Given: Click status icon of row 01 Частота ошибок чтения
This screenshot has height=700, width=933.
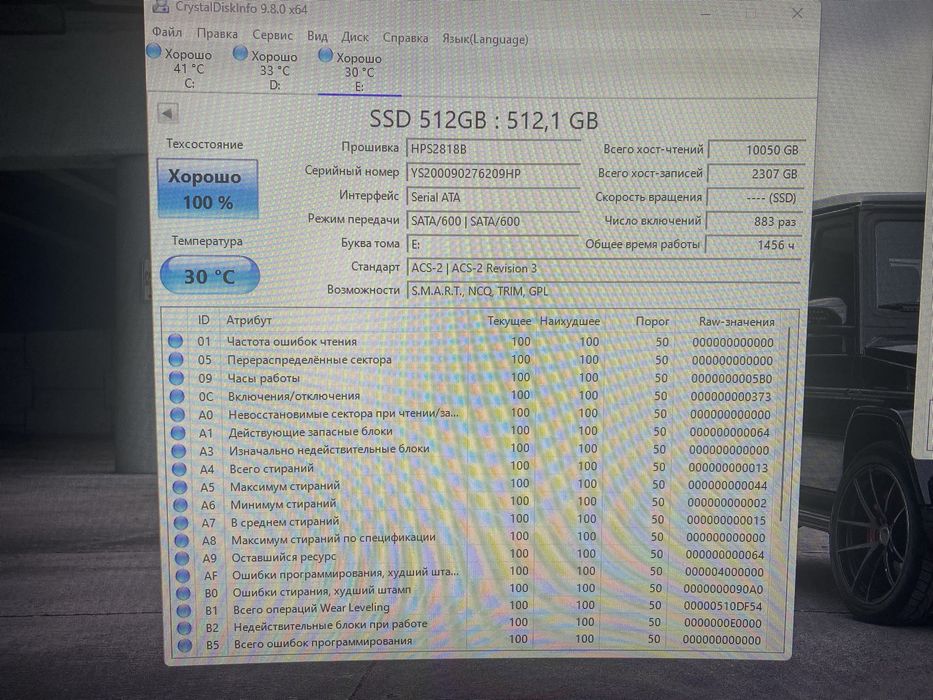Looking at the screenshot, I should (x=175, y=340).
